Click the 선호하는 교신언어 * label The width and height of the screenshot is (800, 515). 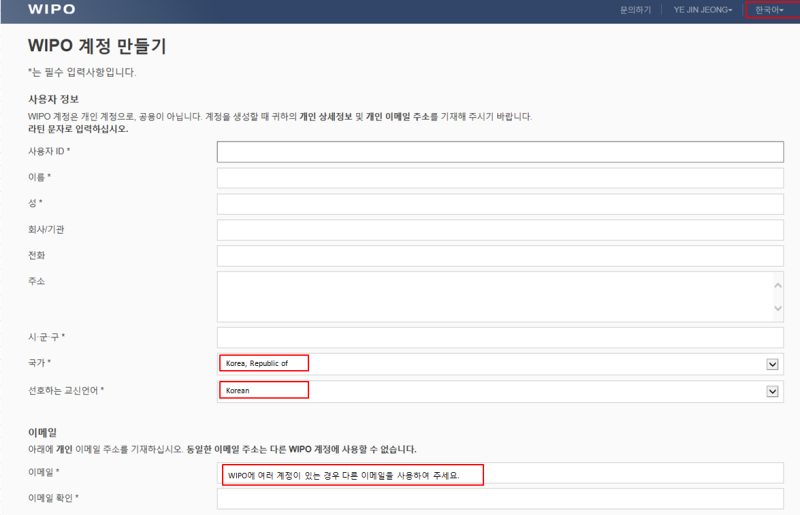[66, 390]
